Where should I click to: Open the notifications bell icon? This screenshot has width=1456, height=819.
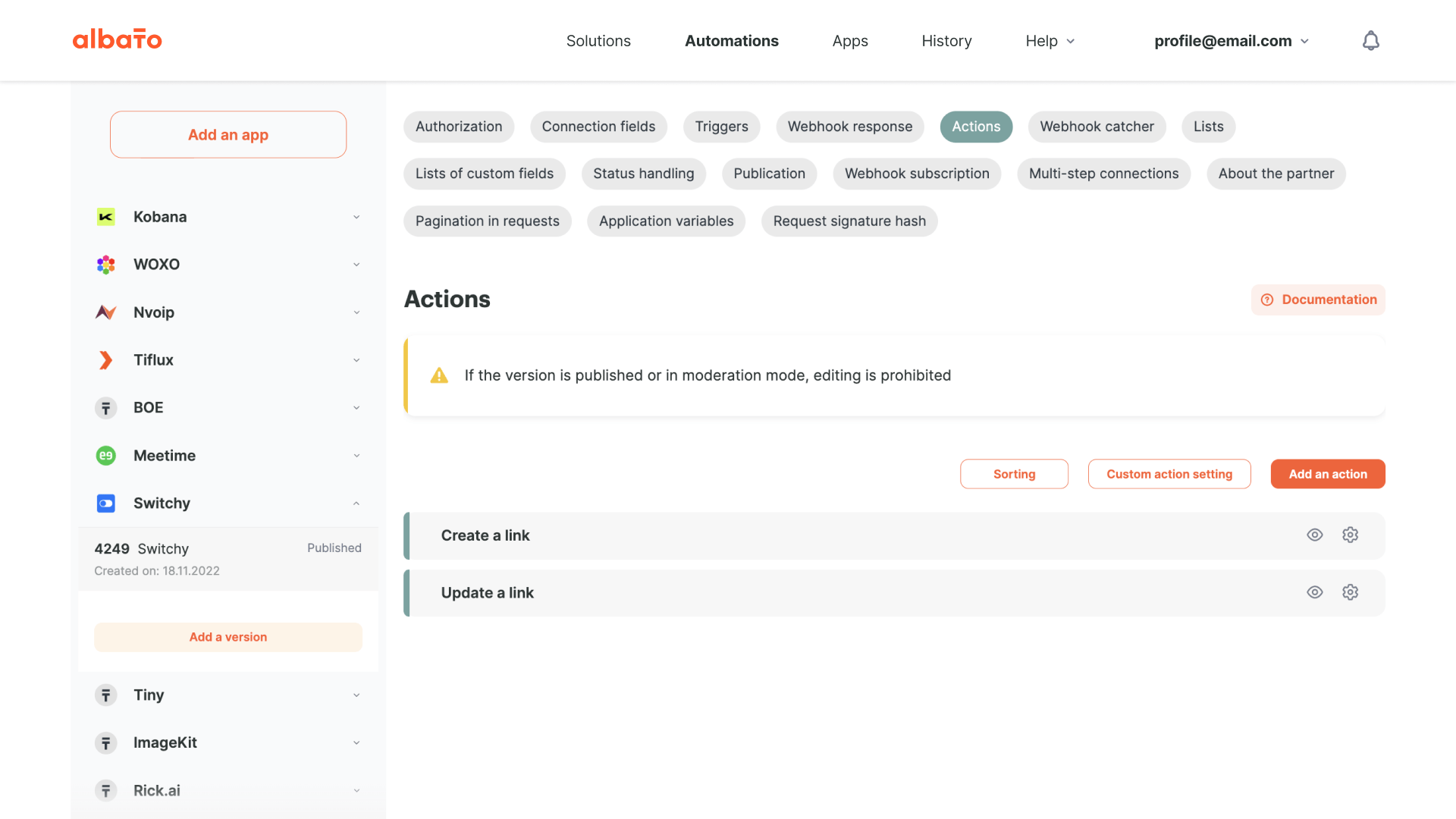(1370, 41)
